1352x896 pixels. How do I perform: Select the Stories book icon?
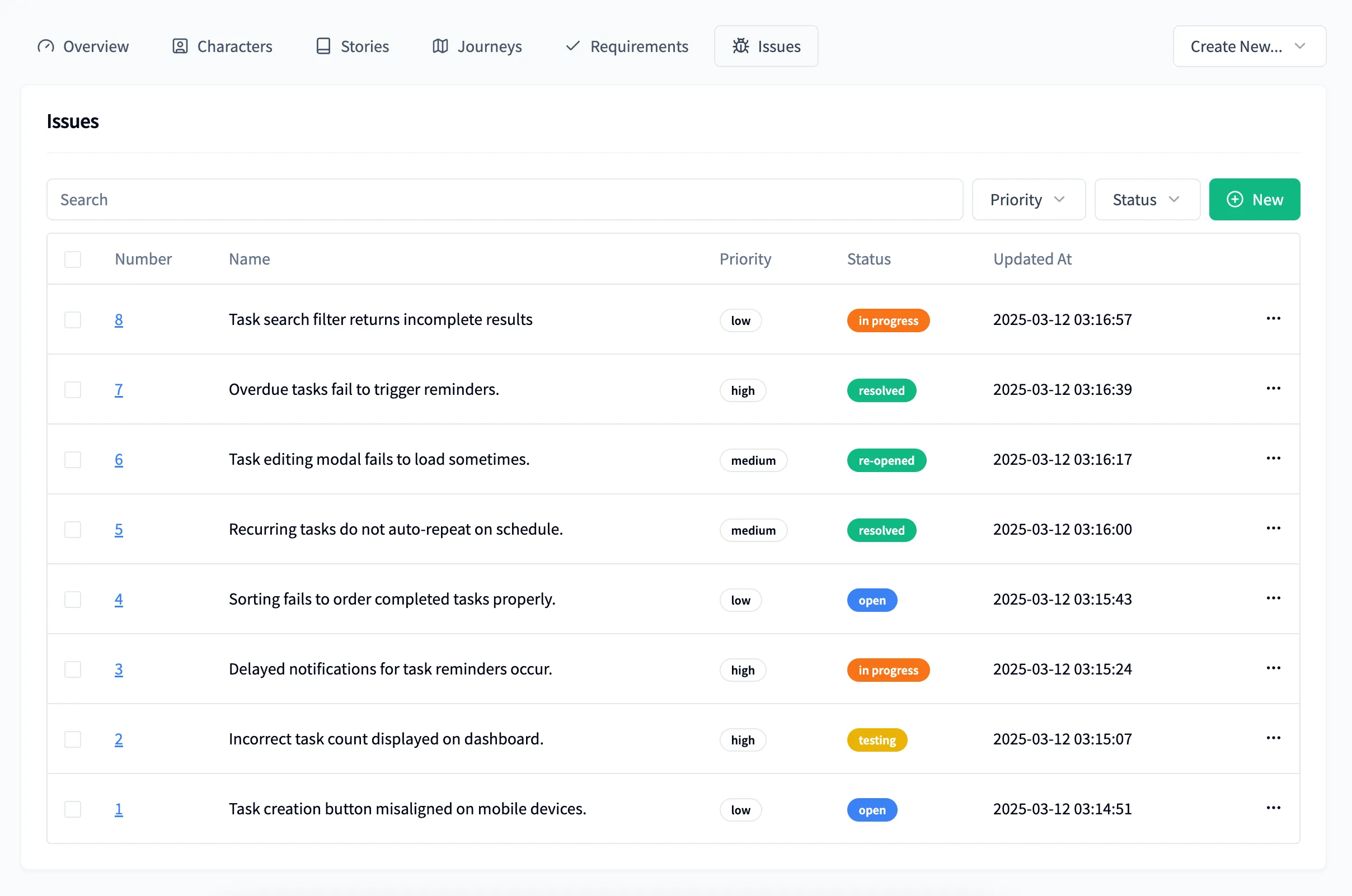point(323,46)
